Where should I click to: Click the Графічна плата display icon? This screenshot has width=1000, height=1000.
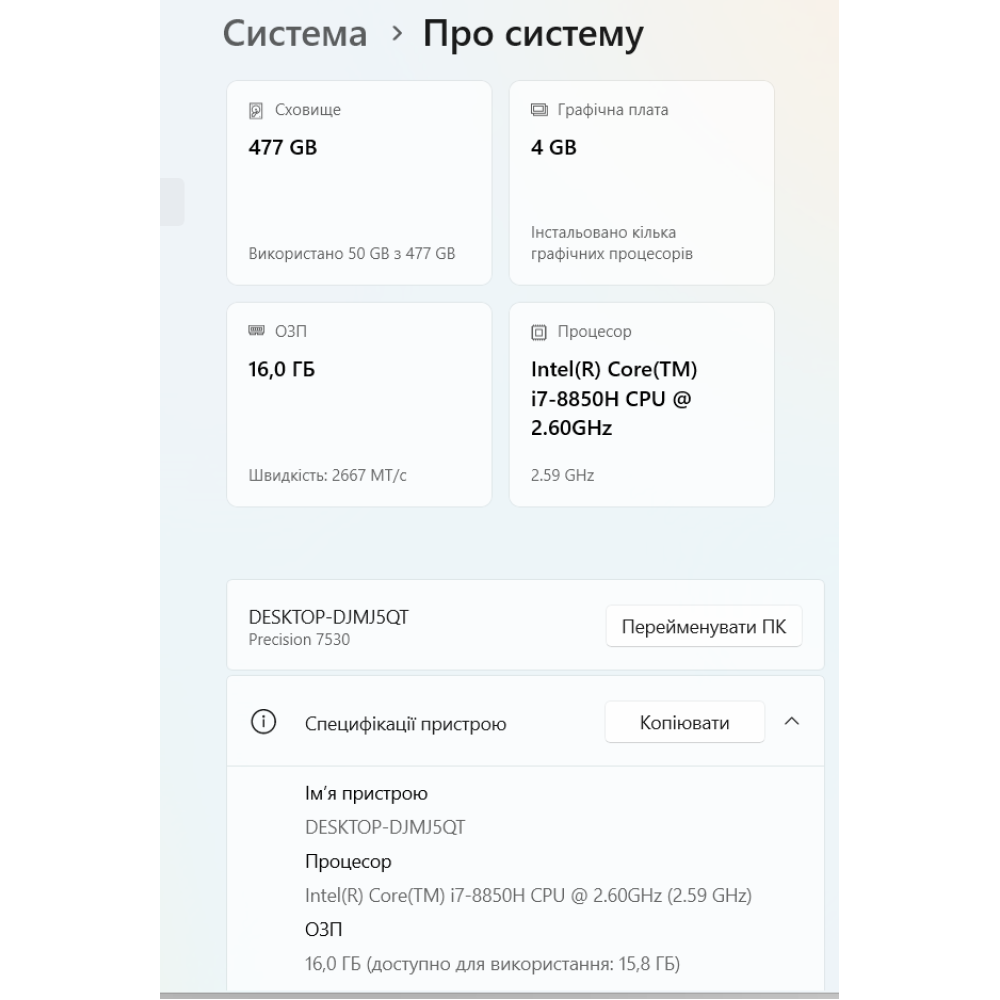(x=539, y=110)
